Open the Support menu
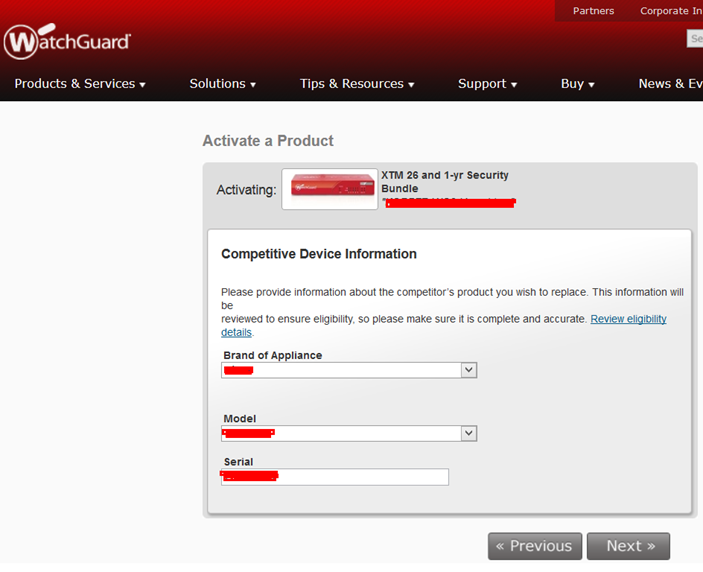This screenshot has height=572, width=703. (487, 84)
